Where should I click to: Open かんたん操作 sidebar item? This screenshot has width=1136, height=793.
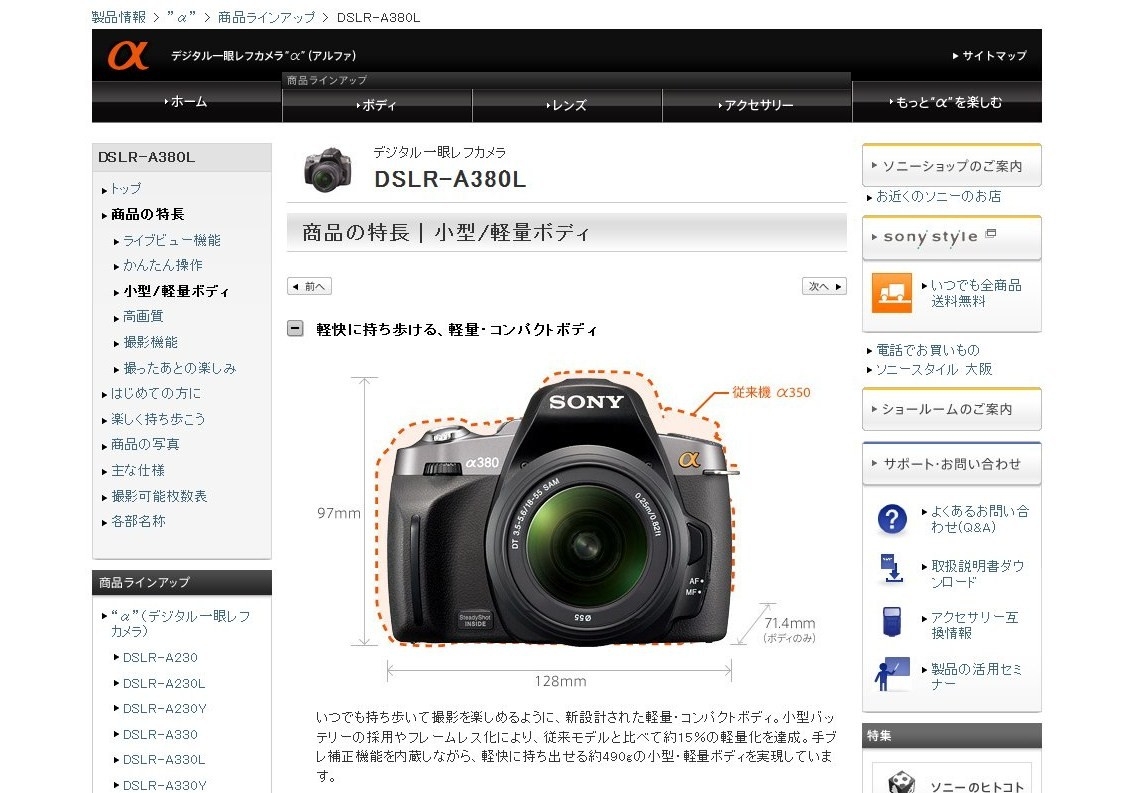(x=162, y=265)
